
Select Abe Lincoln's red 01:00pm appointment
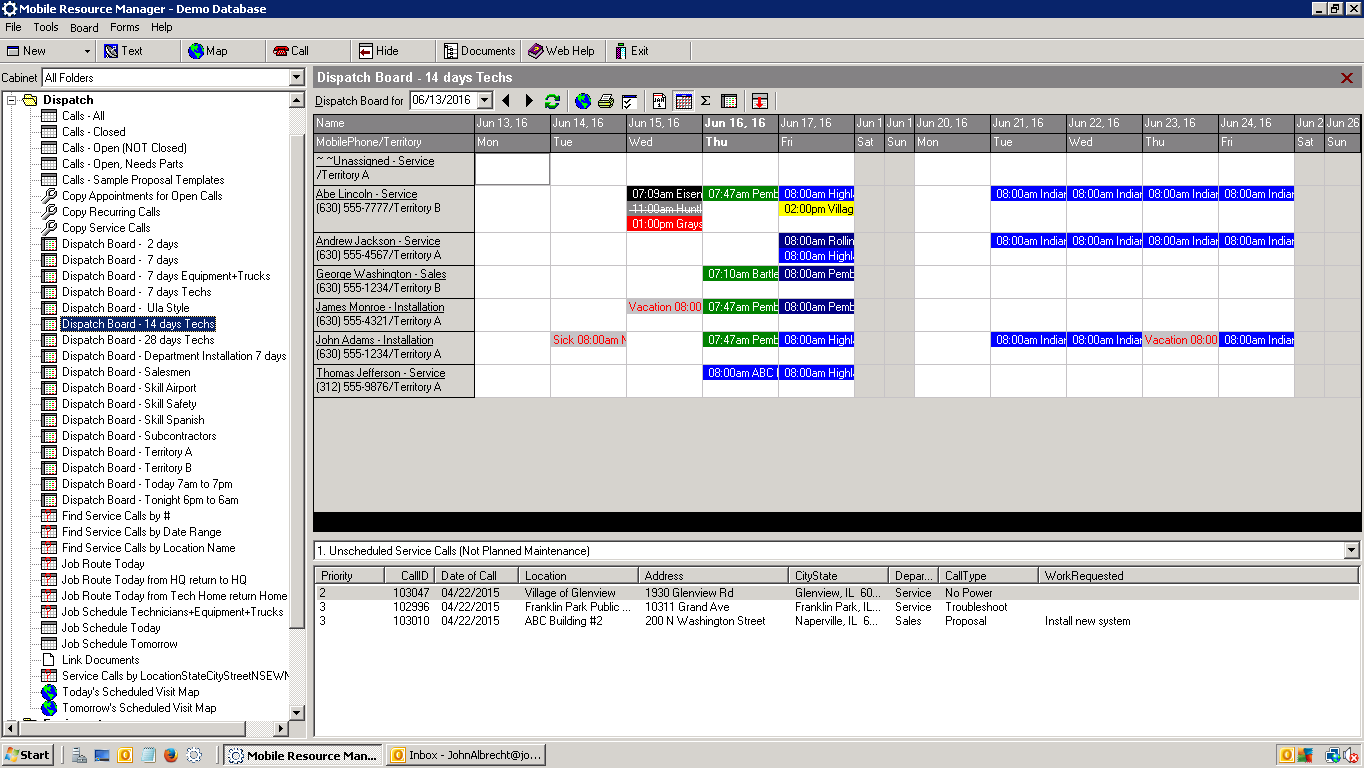[665, 224]
